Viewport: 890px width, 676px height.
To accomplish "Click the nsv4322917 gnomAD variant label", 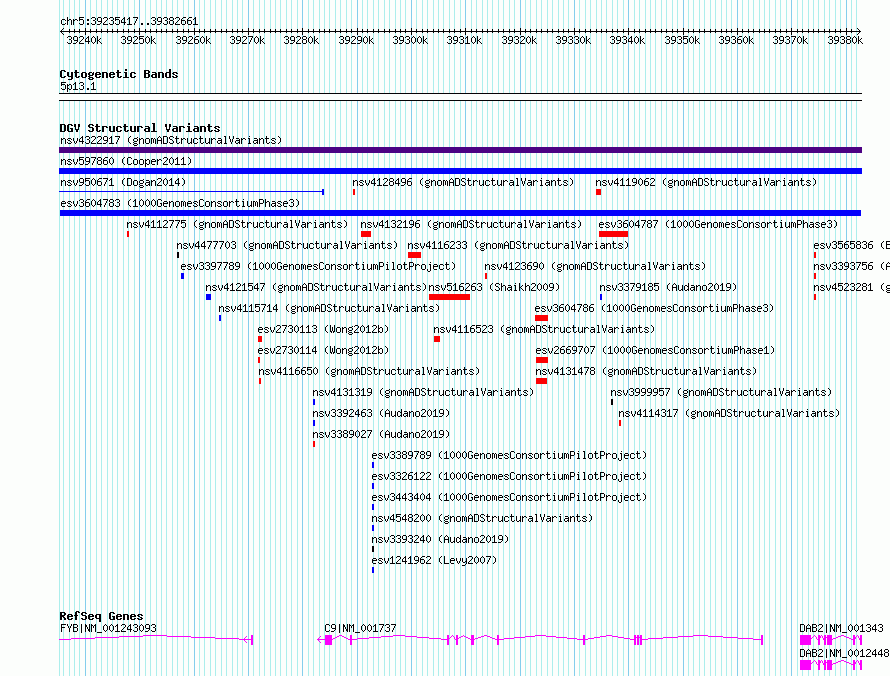I will (171, 140).
